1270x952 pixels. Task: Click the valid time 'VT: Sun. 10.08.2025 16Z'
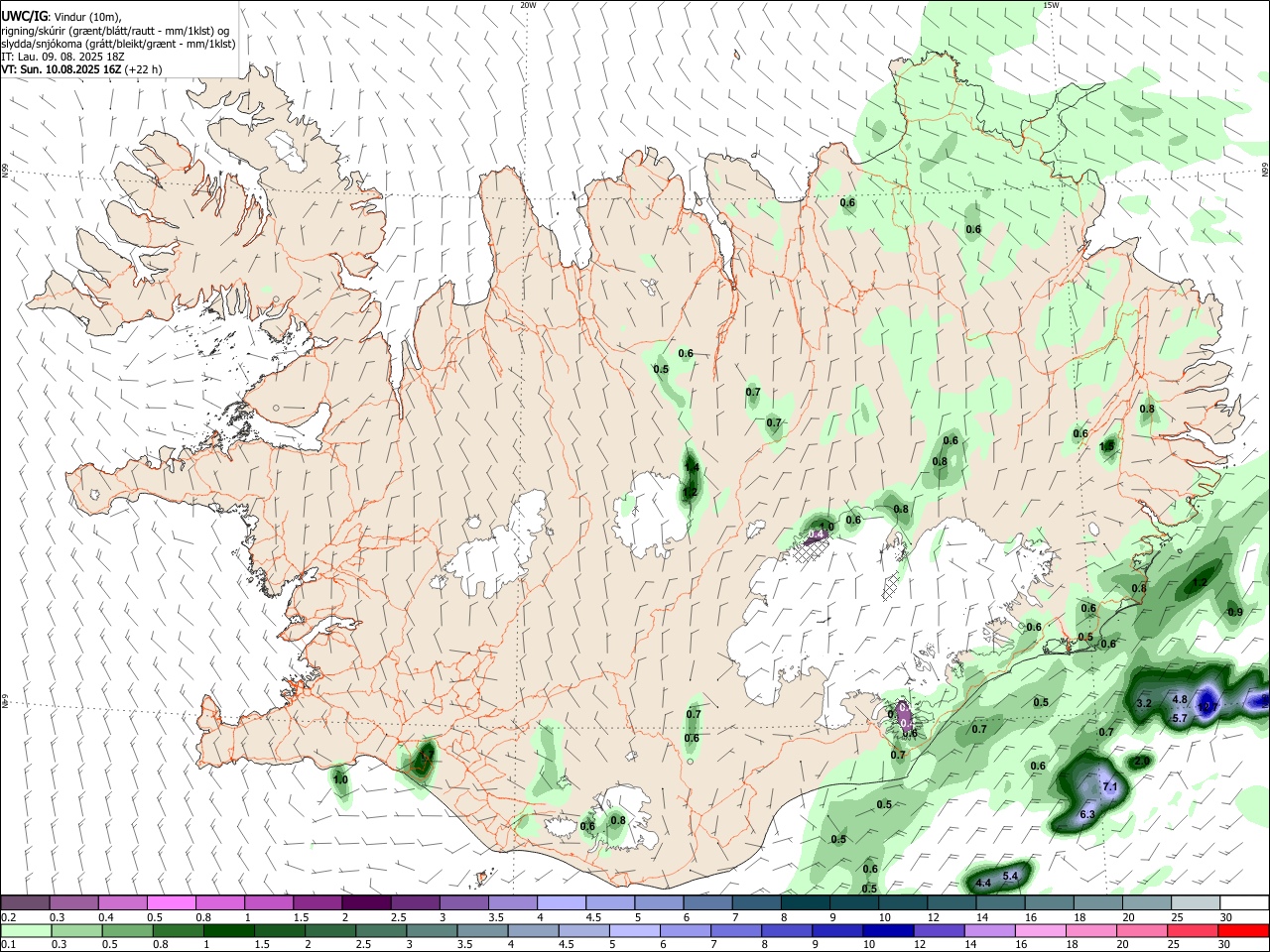(x=62, y=69)
